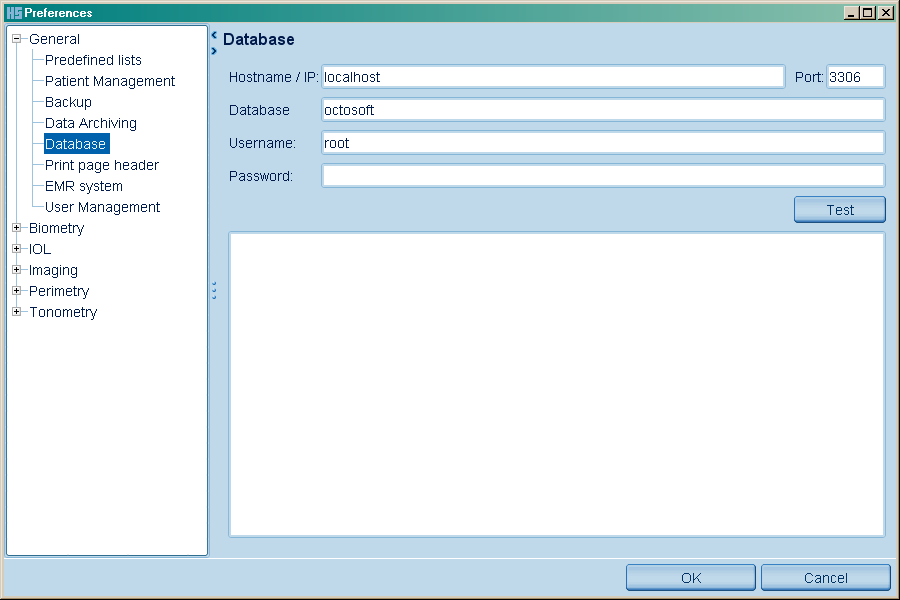Collapse the sidebar with left arrow
The width and height of the screenshot is (900, 600).
point(214,35)
